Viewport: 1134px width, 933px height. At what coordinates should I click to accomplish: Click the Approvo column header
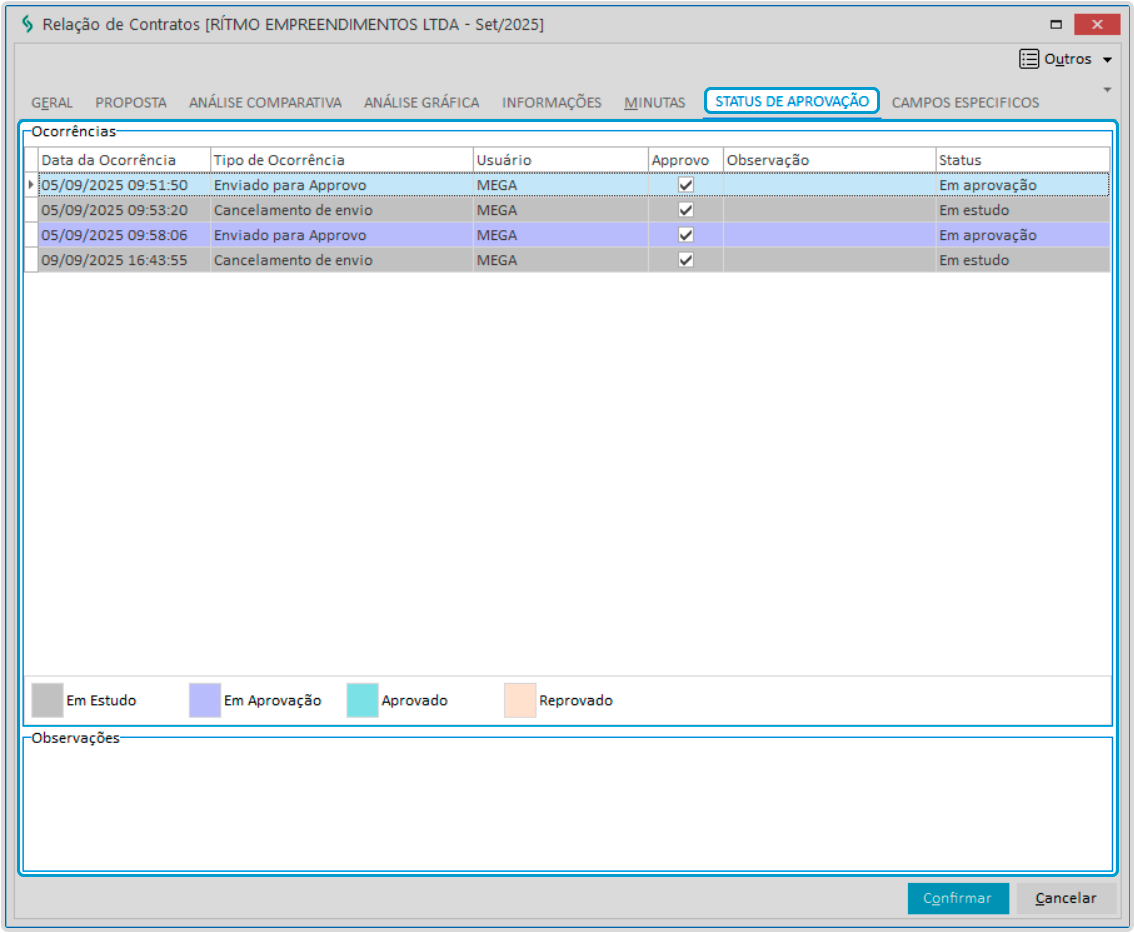(686, 160)
